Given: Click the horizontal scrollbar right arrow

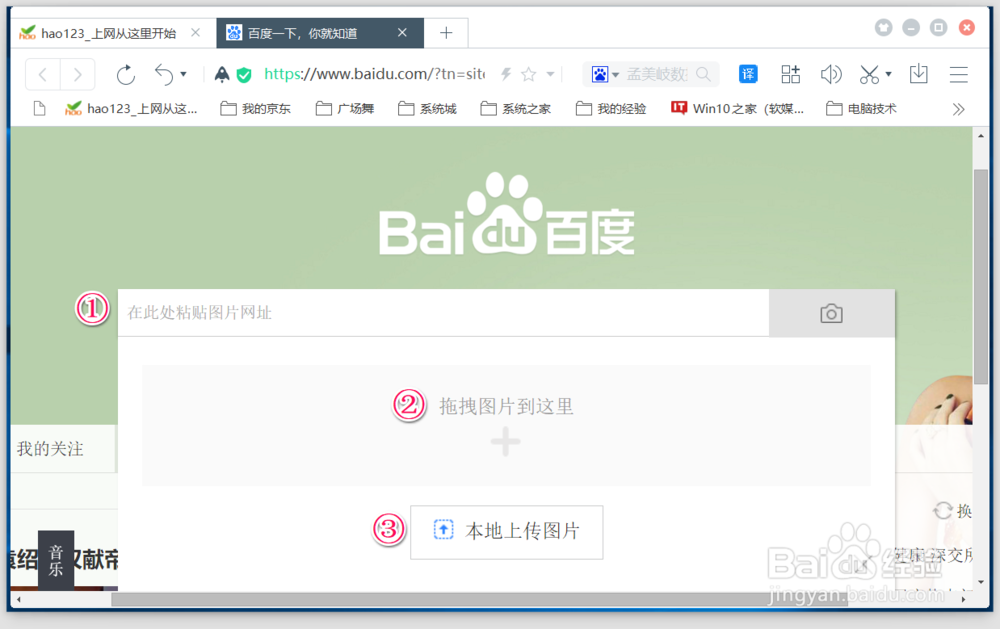Looking at the screenshot, I should coord(963,599).
